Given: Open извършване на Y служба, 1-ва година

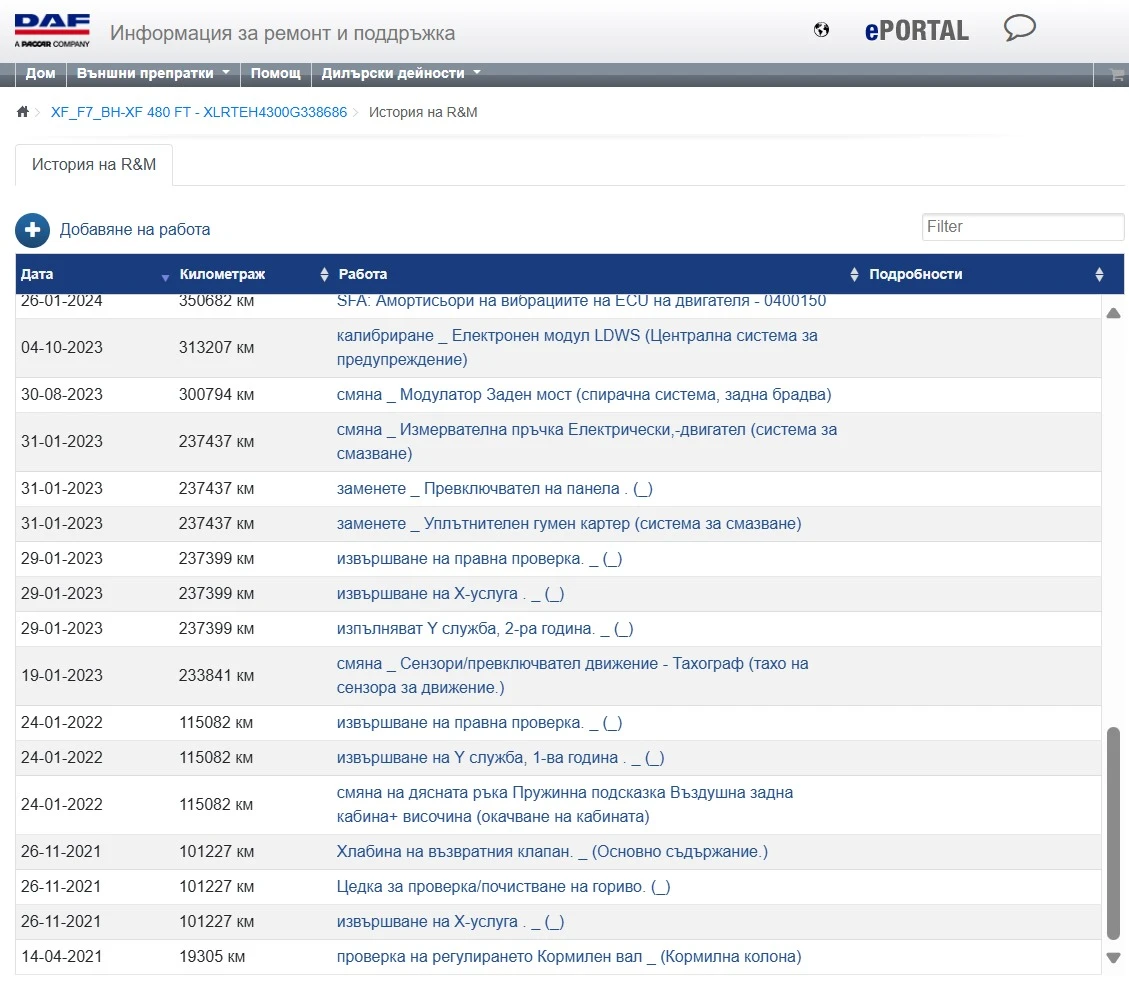Looking at the screenshot, I should tap(500, 757).
